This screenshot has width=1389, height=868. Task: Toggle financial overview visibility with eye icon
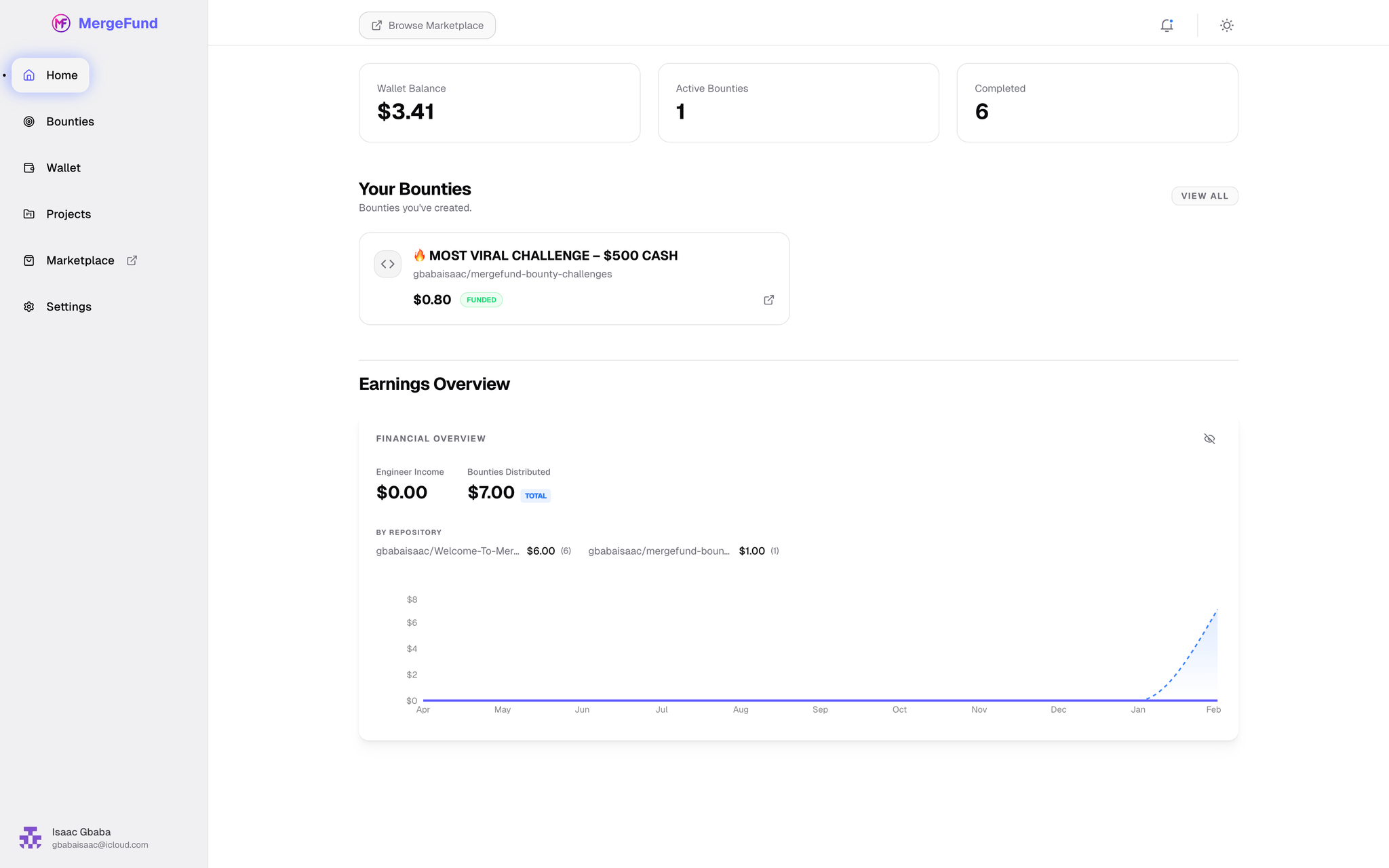(1210, 439)
